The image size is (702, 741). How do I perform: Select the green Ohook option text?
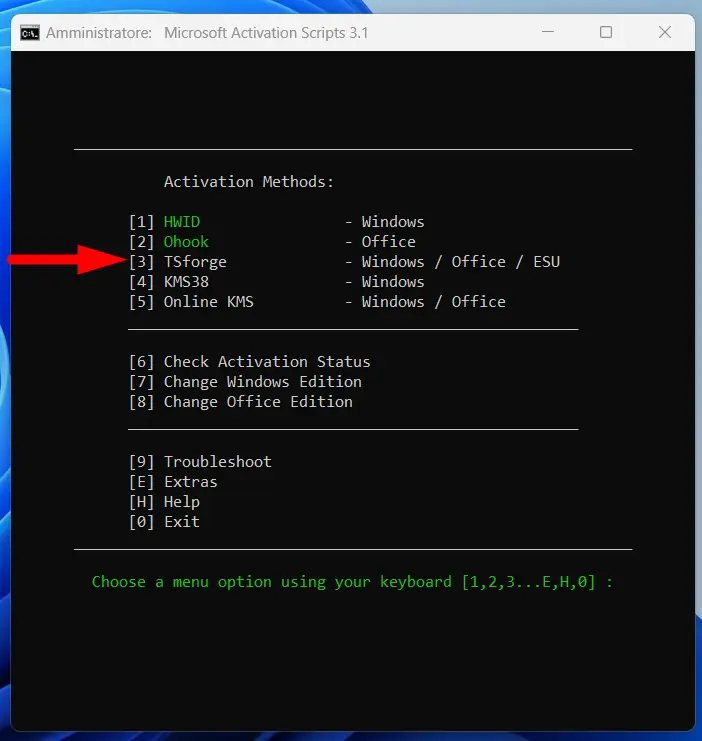click(x=186, y=242)
